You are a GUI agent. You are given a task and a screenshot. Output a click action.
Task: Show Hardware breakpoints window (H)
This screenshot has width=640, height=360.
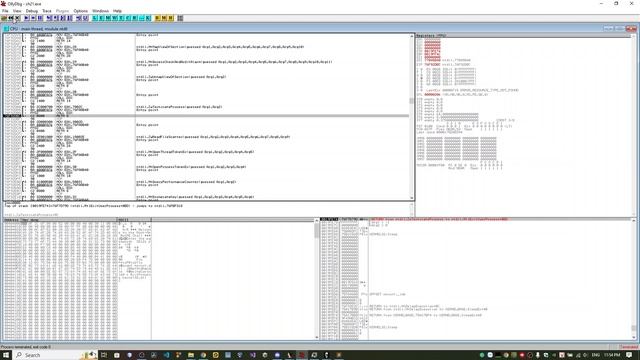(x=170, y=18)
